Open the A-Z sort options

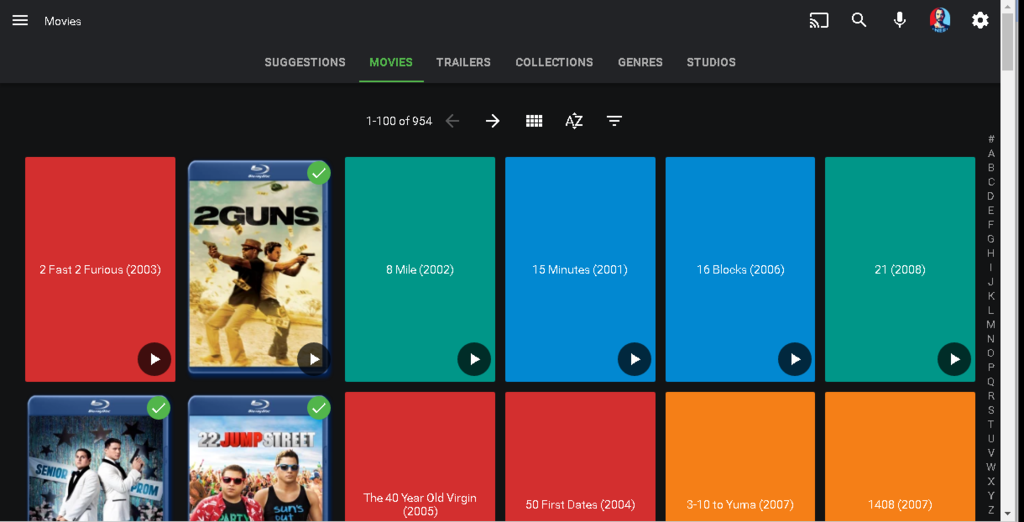pos(574,121)
